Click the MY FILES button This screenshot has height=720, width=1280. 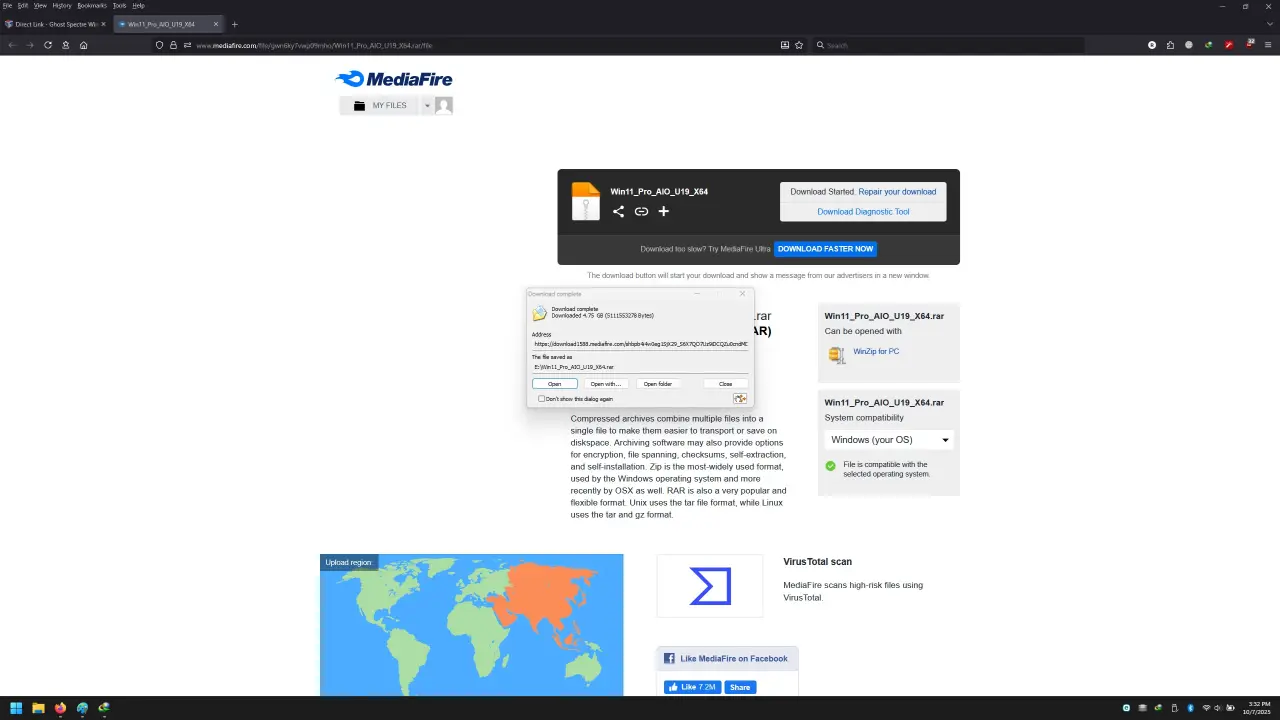pos(380,105)
